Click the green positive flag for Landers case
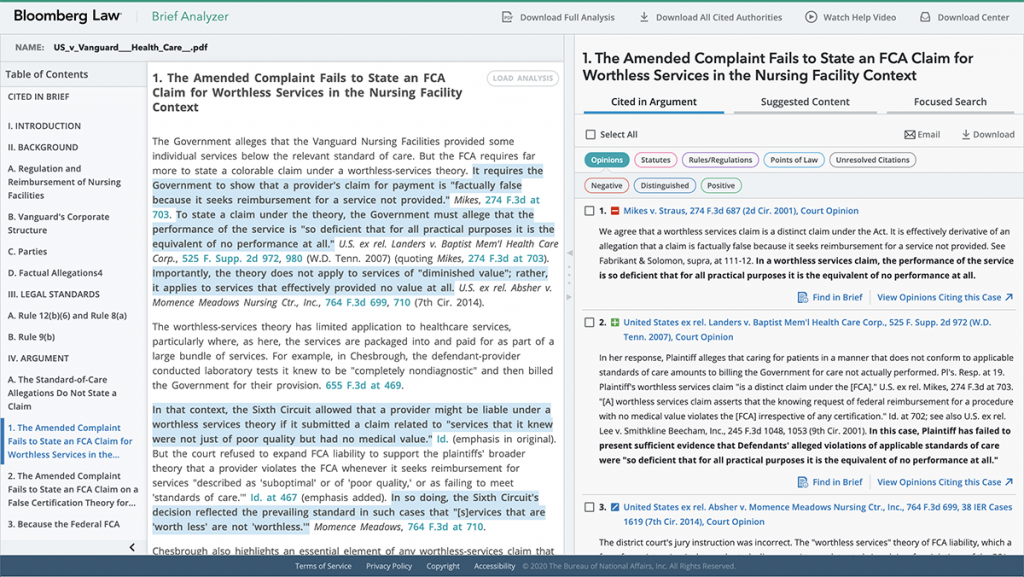The width and height of the screenshot is (1024, 577). [x=615, y=322]
